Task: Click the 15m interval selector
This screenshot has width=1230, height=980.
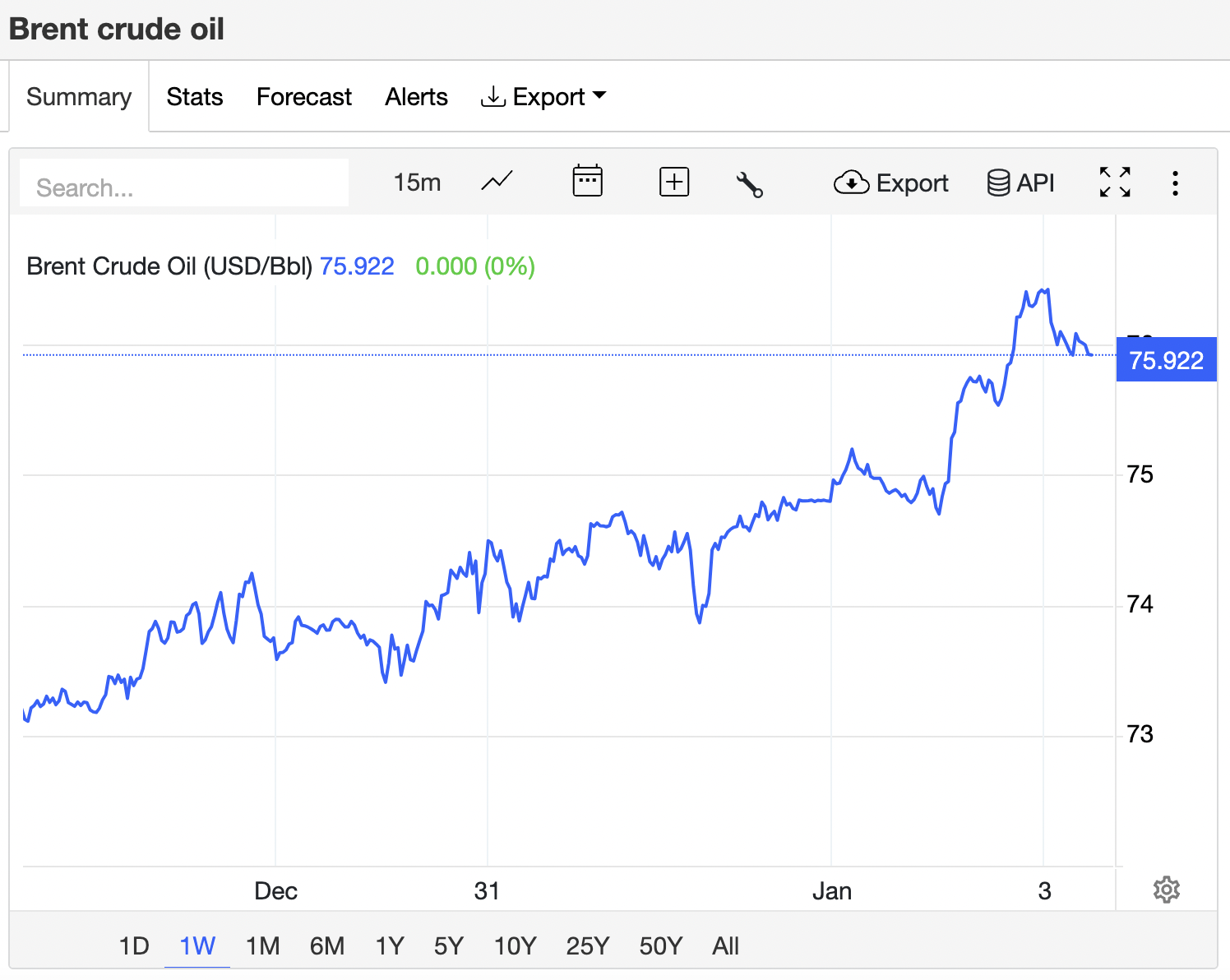Action: point(417,183)
